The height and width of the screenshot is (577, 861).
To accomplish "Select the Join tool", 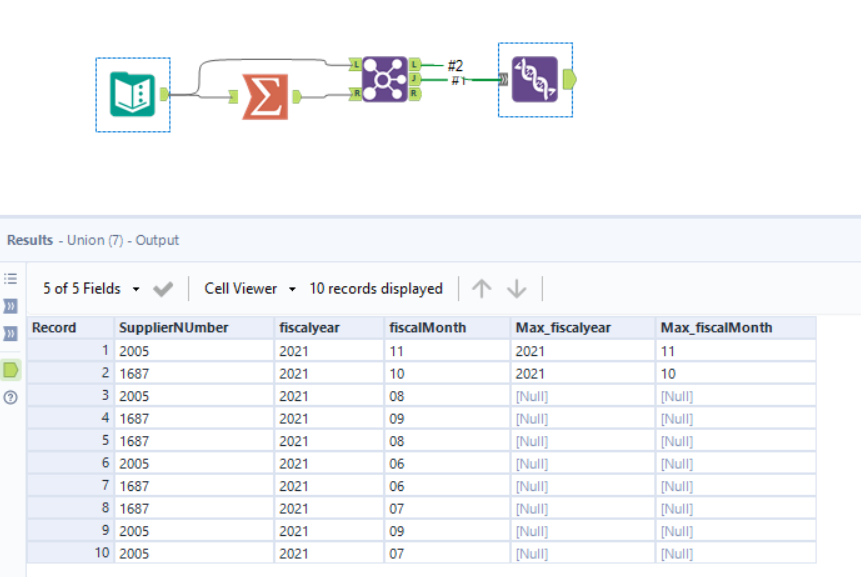I will click(385, 79).
